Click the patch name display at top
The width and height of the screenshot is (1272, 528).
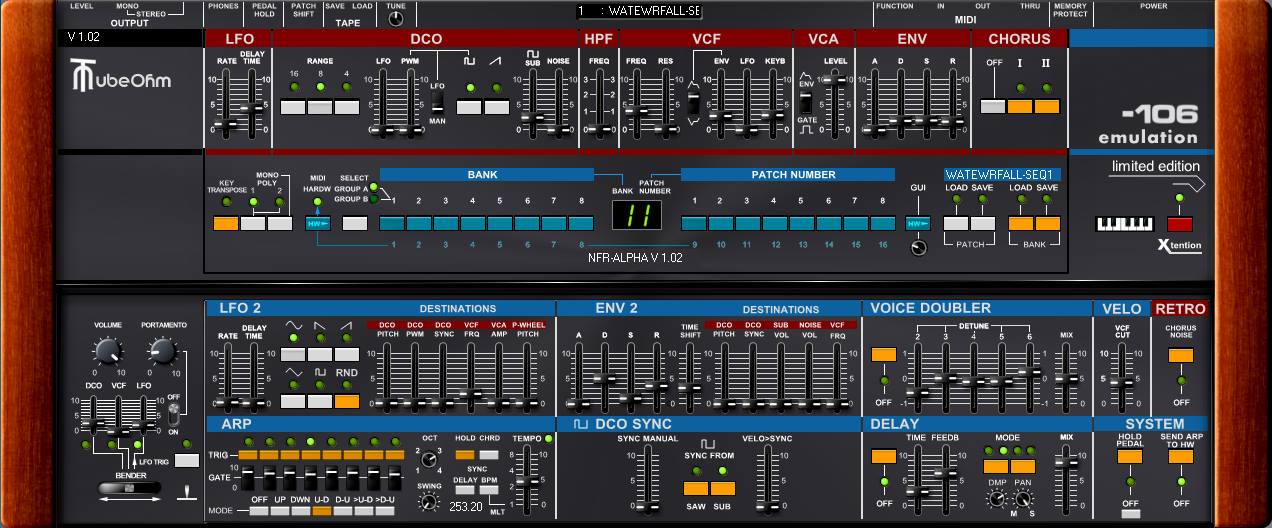(x=640, y=11)
